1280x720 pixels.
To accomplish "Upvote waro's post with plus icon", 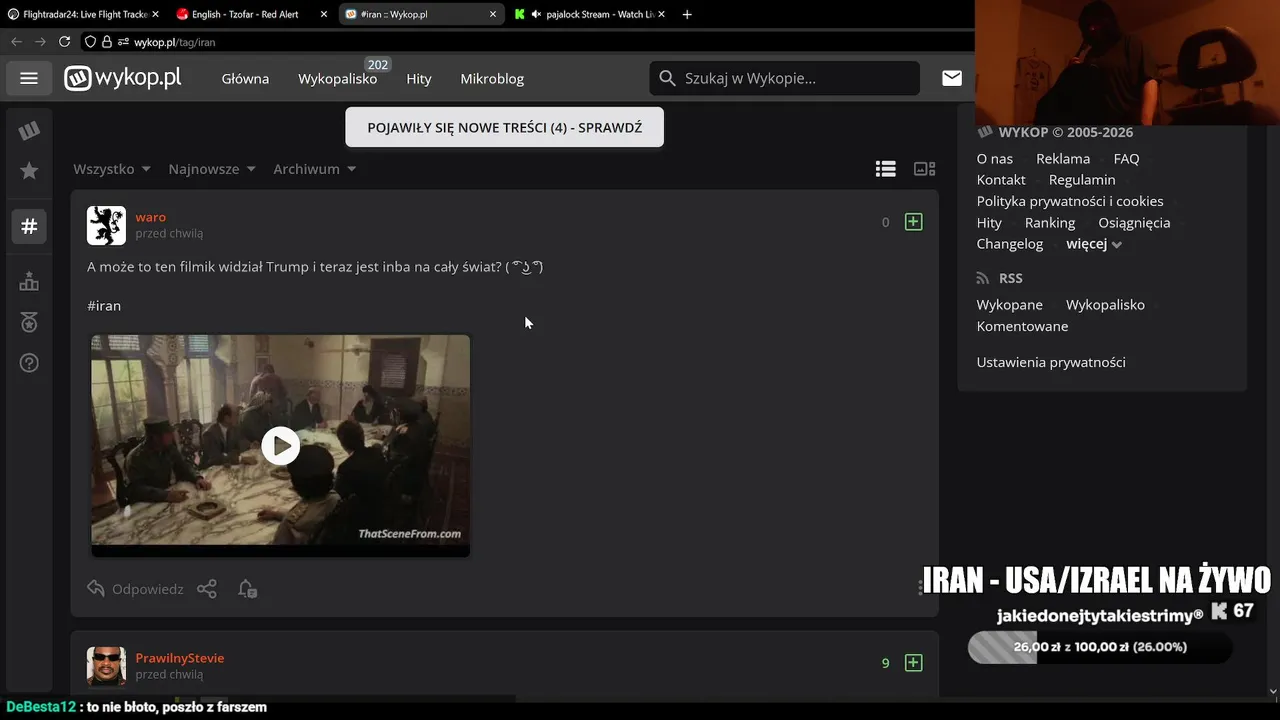I will tap(913, 222).
